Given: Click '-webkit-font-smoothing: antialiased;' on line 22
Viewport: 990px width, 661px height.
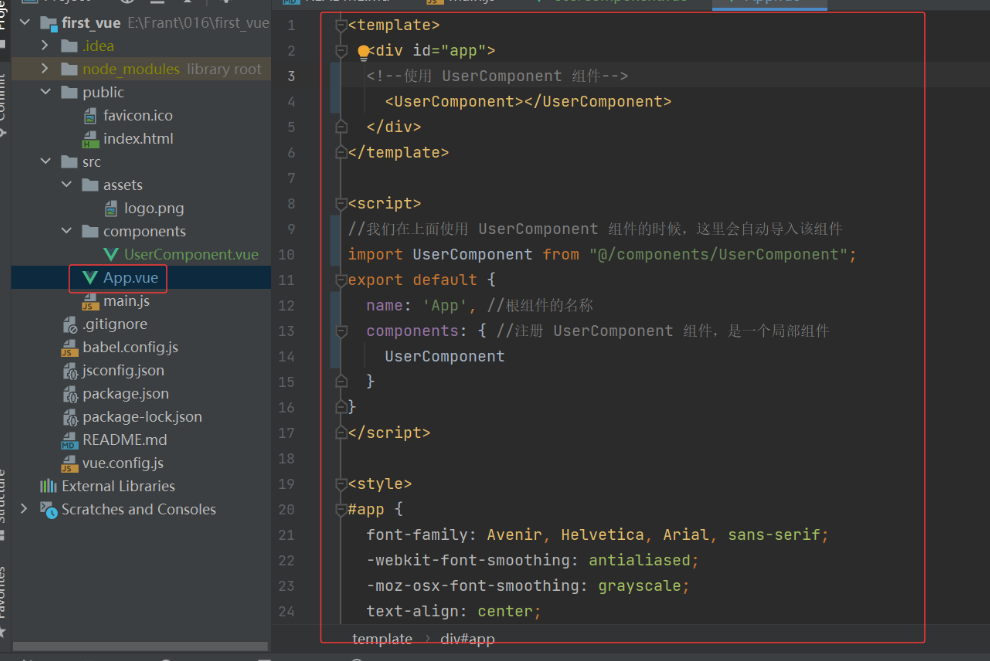Looking at the screenshot, I should [x=532, y=560].
